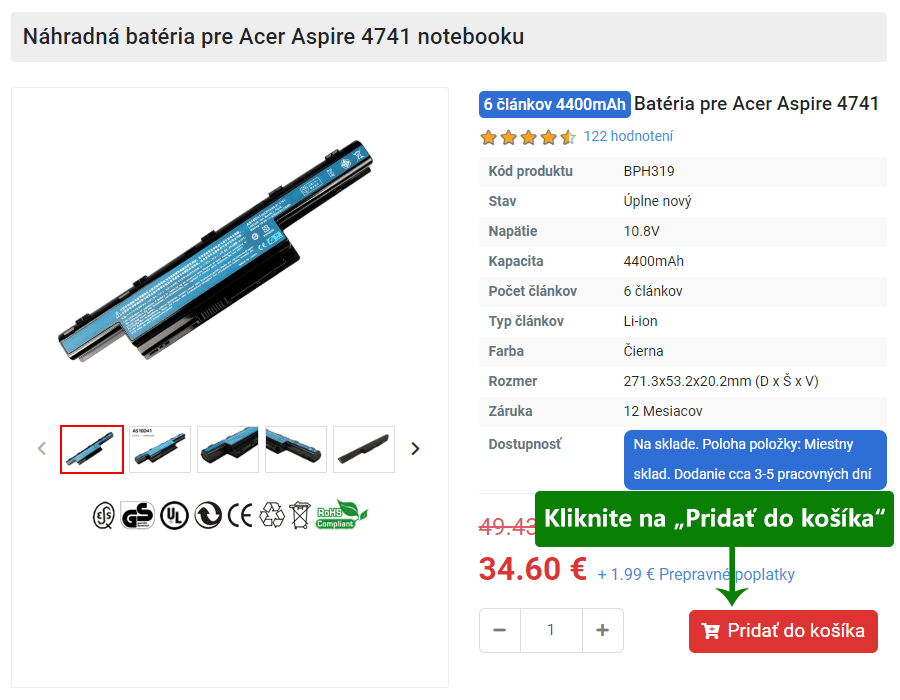This screenshot has width=900, height=700.
Task: Click the recycling triangle symbol icon
Action: [x=272, y=515]
